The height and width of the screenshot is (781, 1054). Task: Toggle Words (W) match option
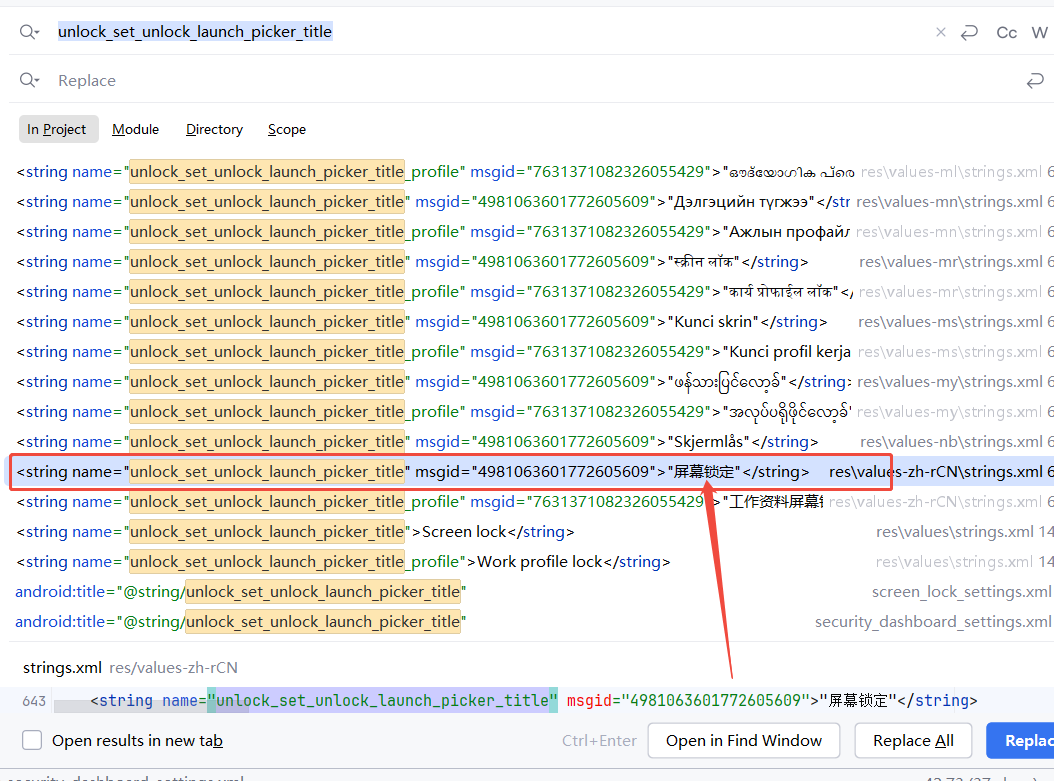tap(1039, 32)
